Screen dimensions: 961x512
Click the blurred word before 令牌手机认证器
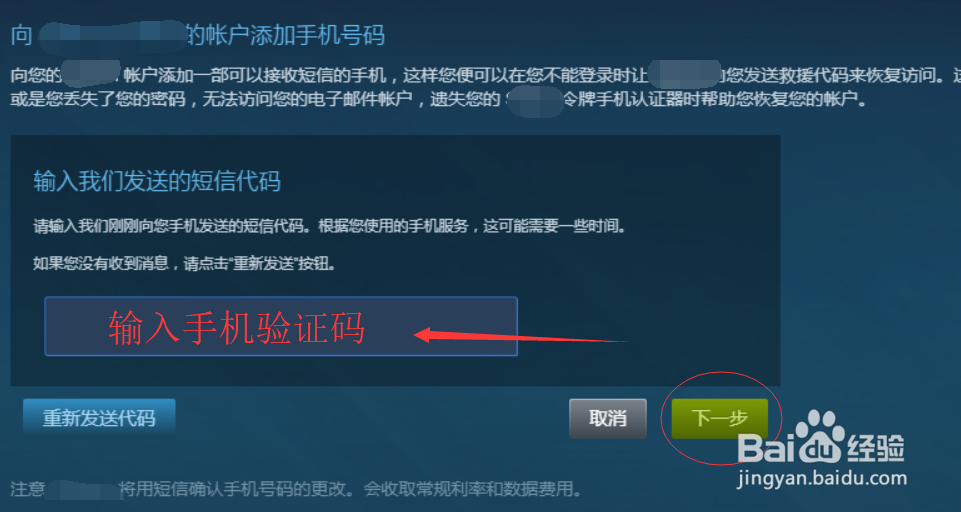click(534, 101)
